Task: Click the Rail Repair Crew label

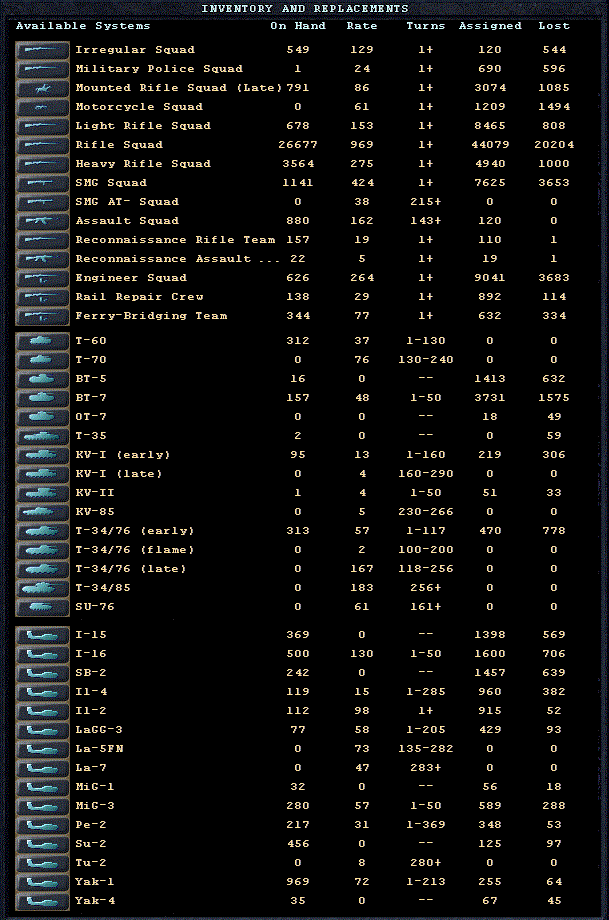Action: click(x=140, y=297)
